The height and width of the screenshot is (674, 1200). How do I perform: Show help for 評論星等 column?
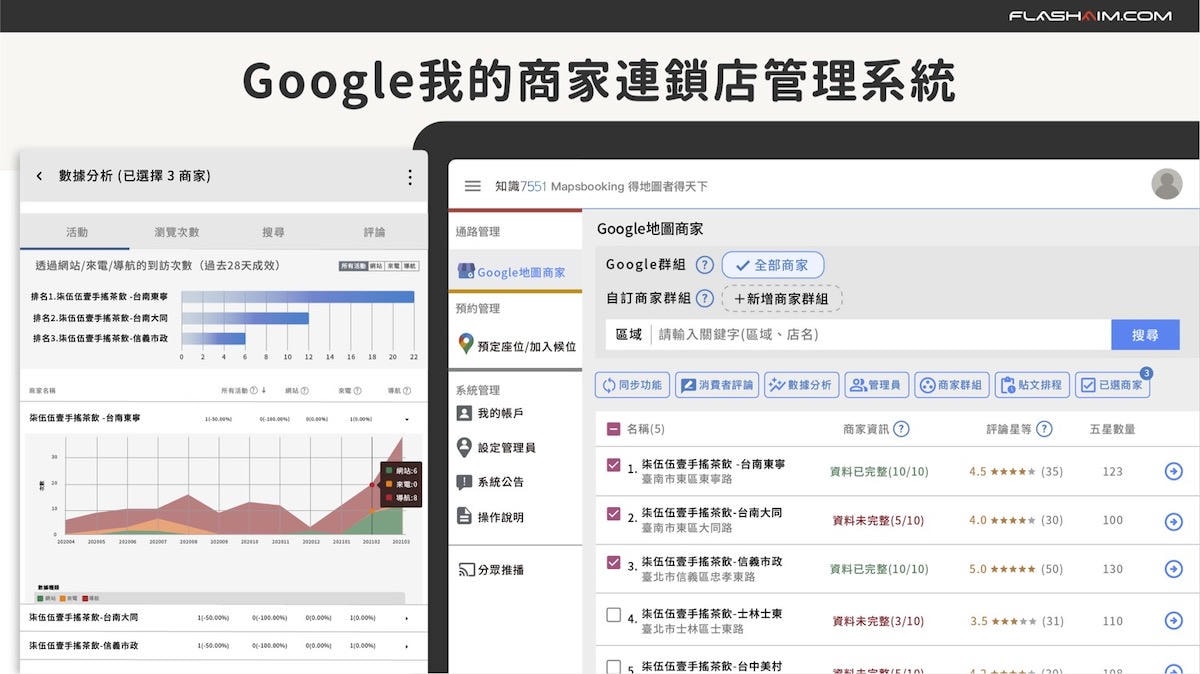click(x=1044, y=429)
